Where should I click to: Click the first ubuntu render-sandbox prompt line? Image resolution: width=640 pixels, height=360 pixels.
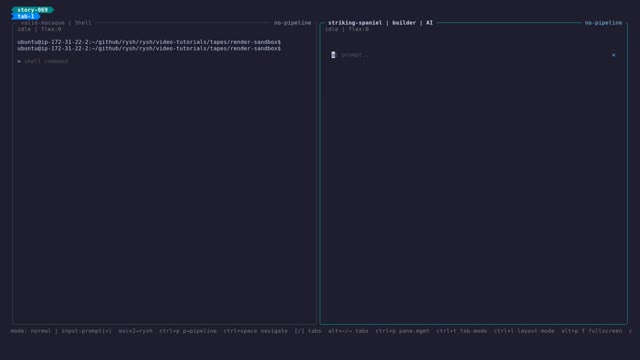(x=149, y=42)
